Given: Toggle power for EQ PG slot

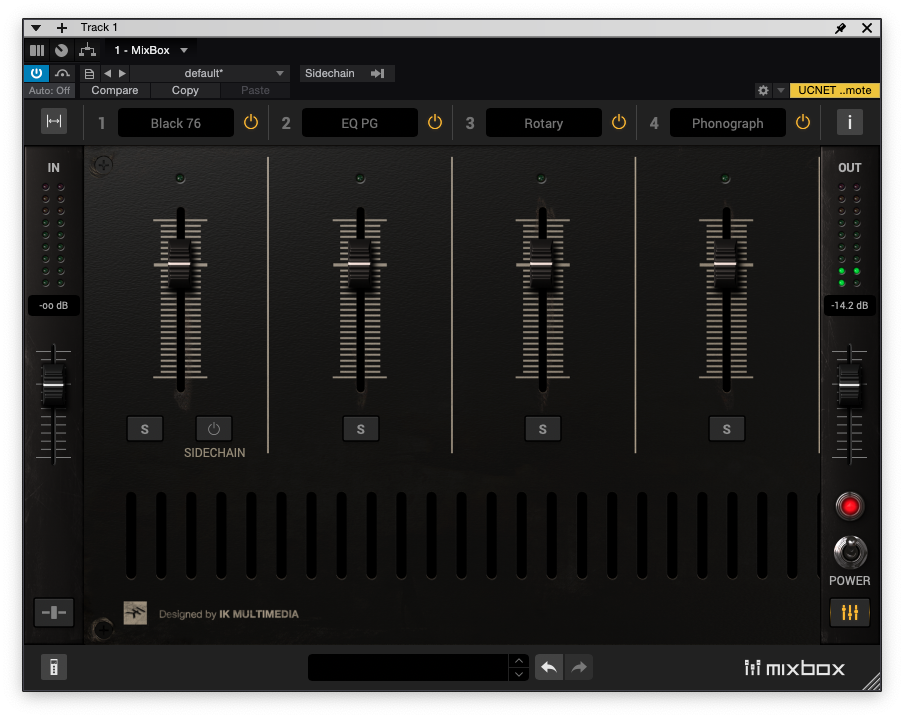Looking at the screenshot, I should point(435,122).
